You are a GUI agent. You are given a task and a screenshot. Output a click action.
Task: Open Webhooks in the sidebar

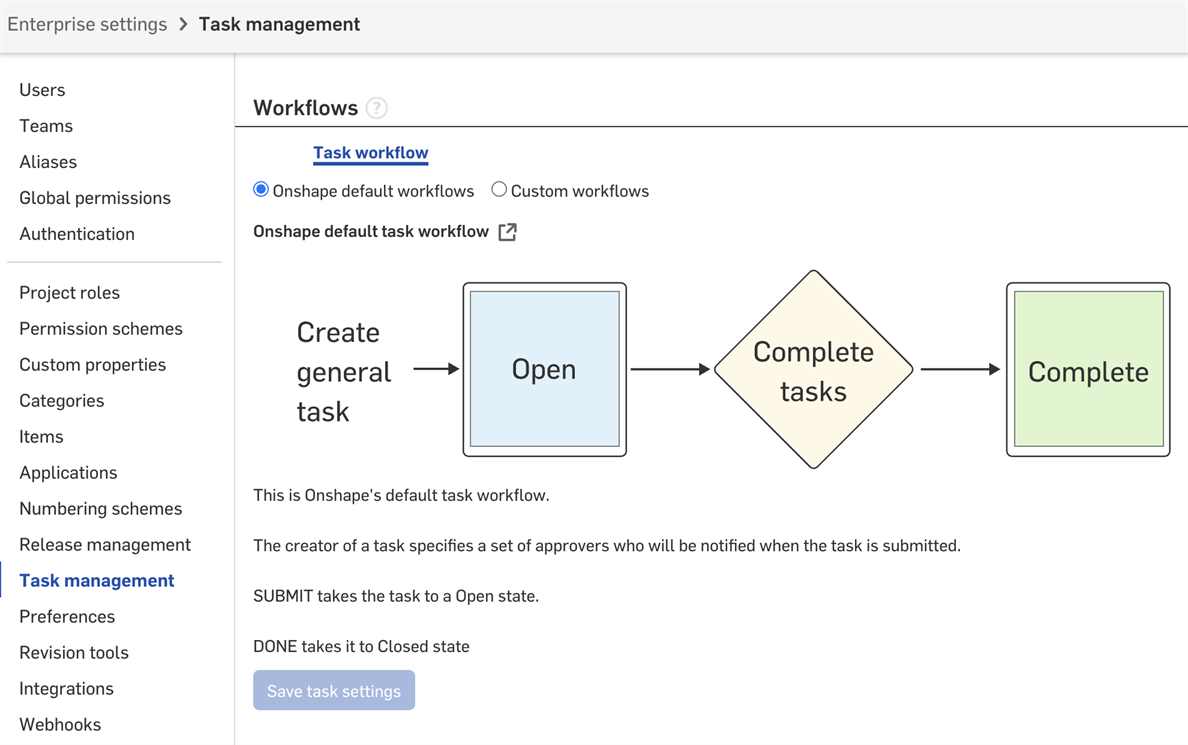(x=61, y=725)
